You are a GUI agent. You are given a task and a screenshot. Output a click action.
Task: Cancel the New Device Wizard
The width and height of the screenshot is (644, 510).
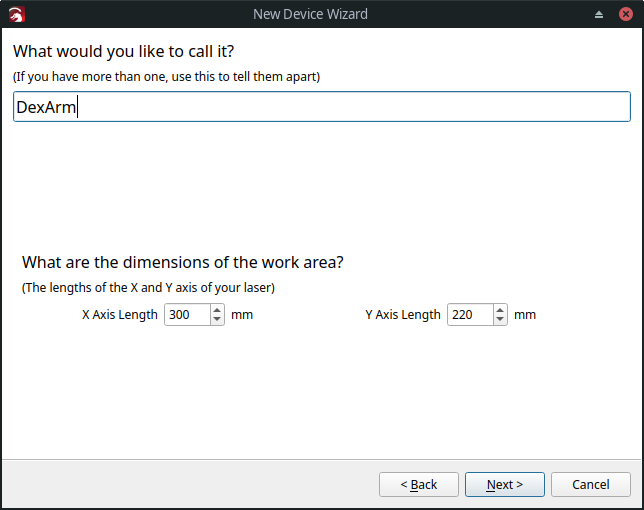pos(591,485)
